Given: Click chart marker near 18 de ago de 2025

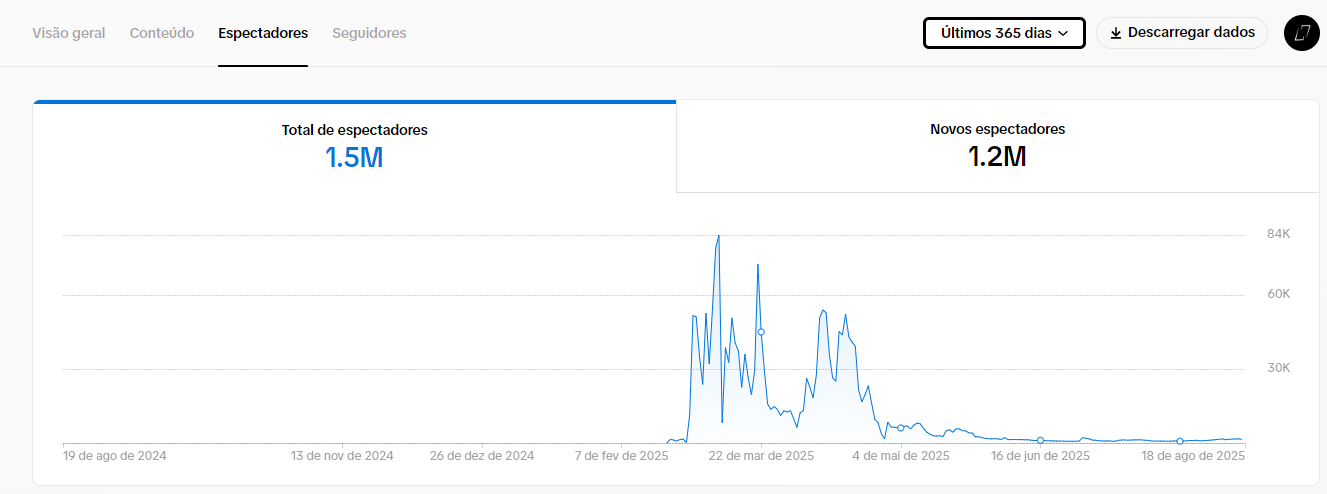Looking at the screenshot, I should [1180, 441].
